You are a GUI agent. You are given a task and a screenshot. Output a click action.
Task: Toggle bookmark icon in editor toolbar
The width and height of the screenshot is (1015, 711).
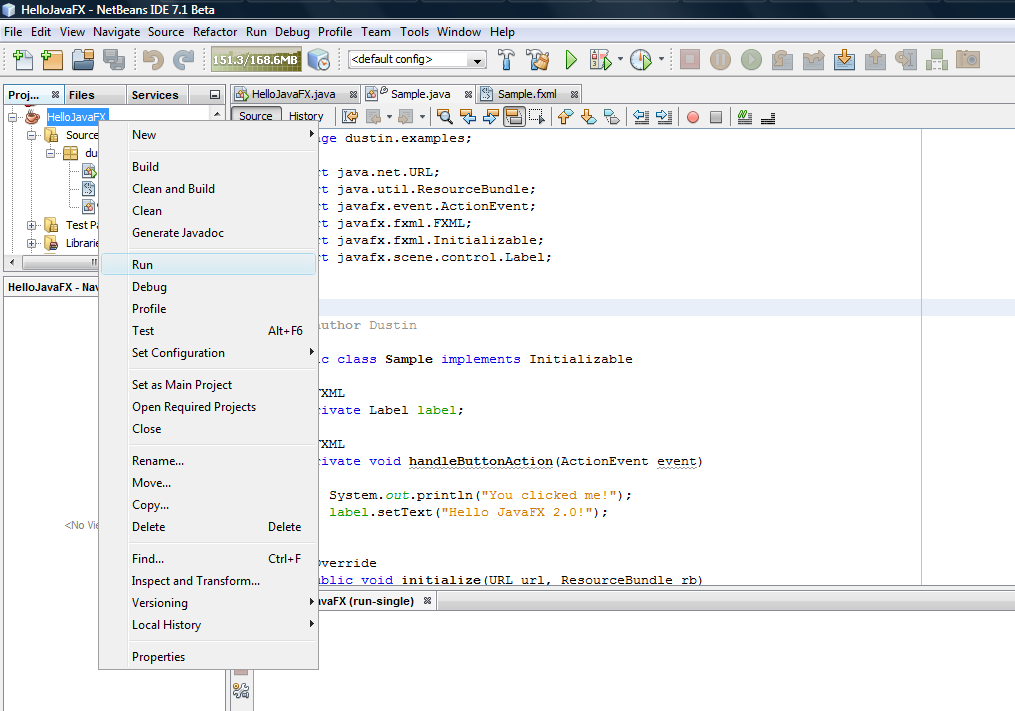click(x=612, y=117)
